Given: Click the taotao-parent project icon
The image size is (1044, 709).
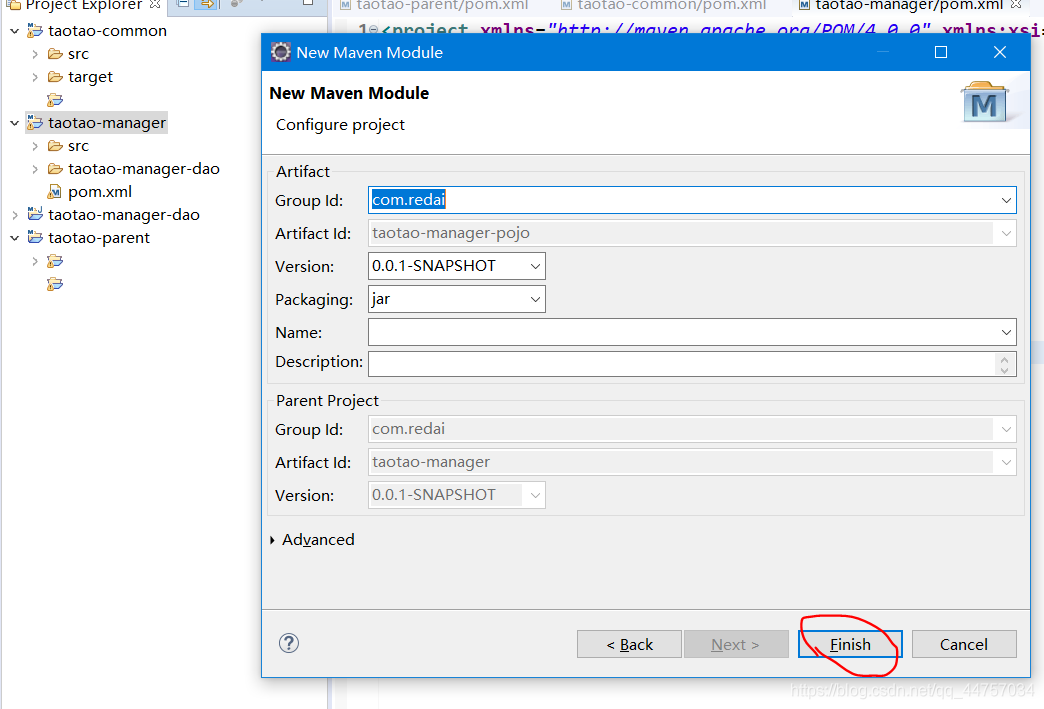Looking at the screenshot, I should 35,238.
